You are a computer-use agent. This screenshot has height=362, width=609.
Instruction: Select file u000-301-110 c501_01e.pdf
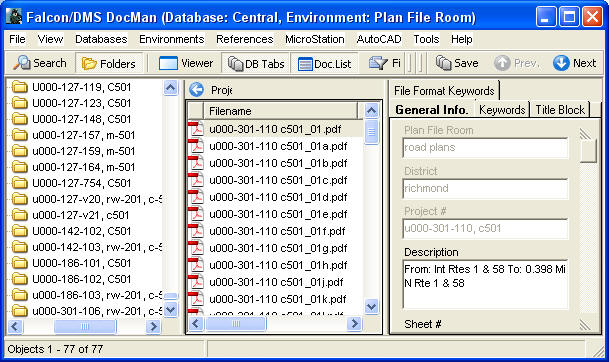point(278,214)
